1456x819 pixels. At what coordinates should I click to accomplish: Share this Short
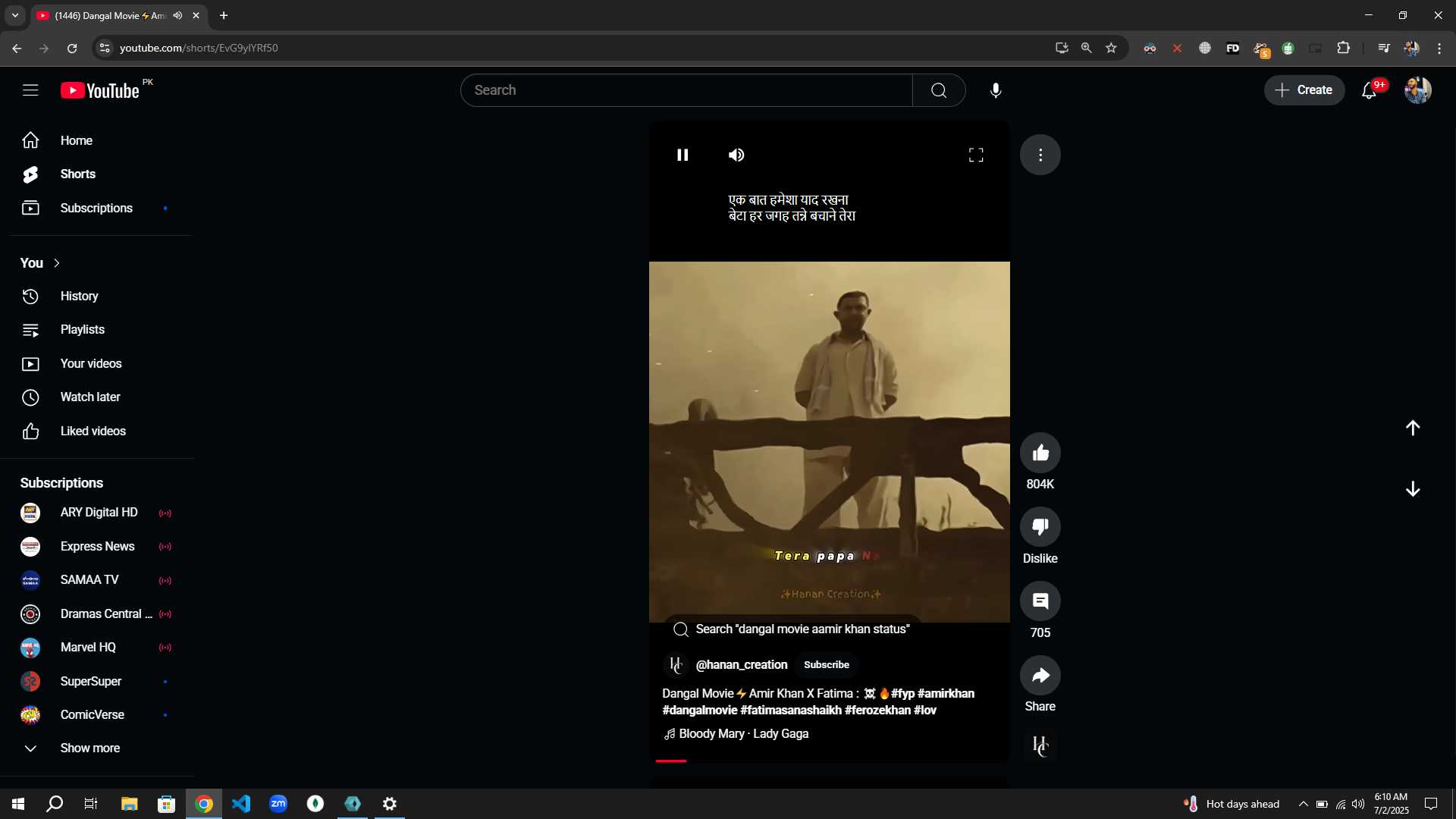click(1040, 675)
